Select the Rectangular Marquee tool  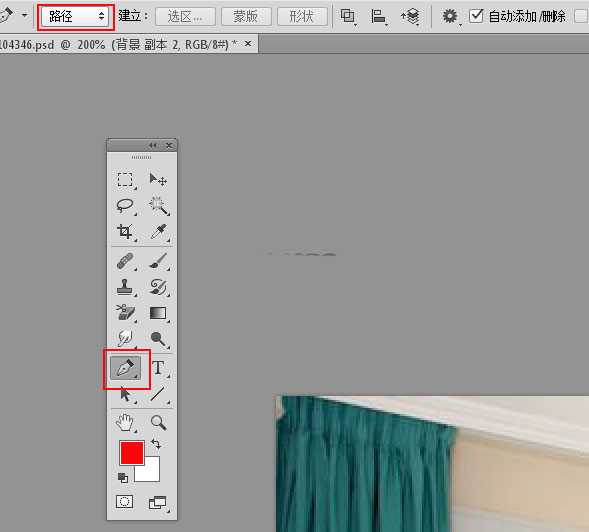point(125,180)
